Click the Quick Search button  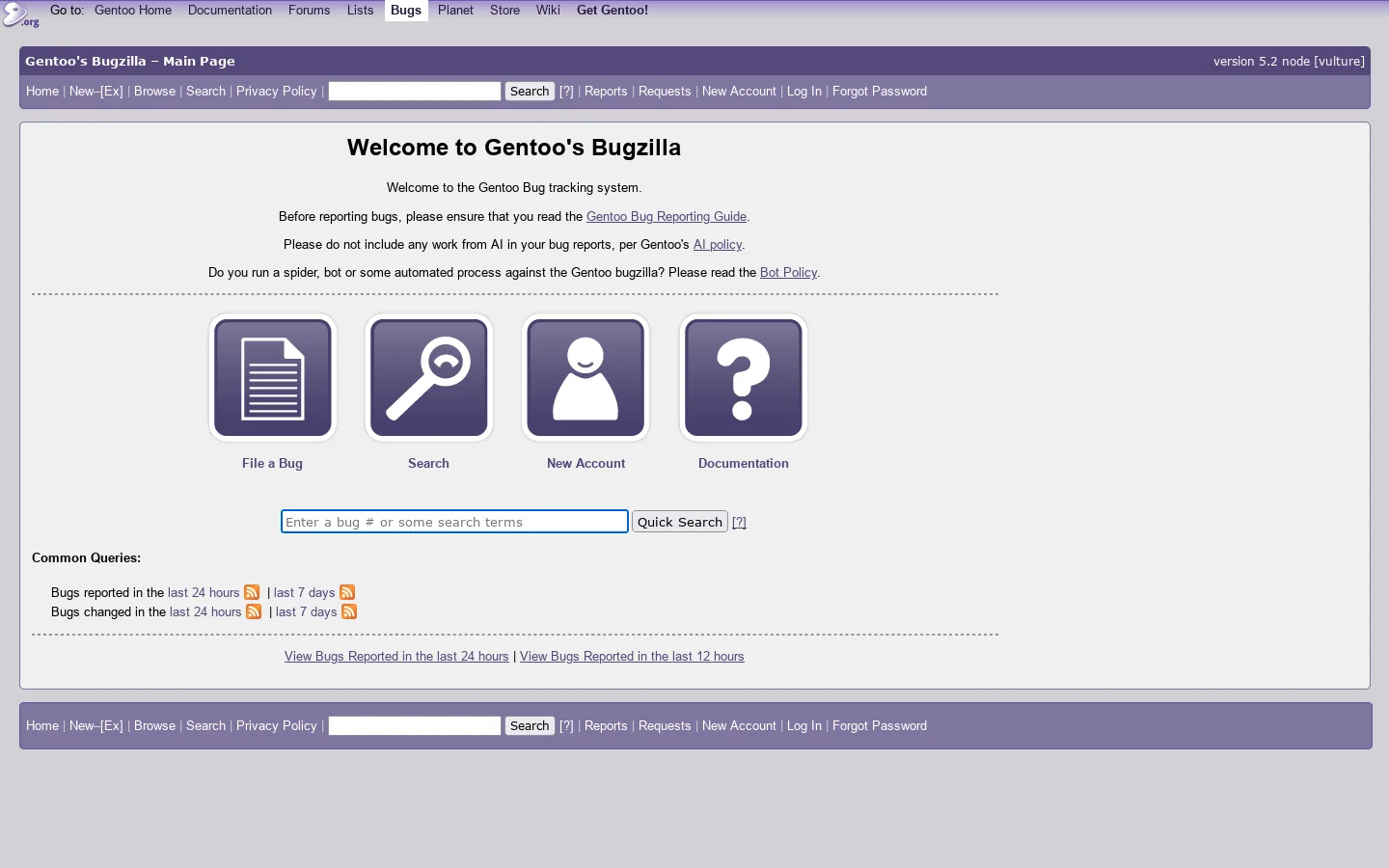coord(680,522)
